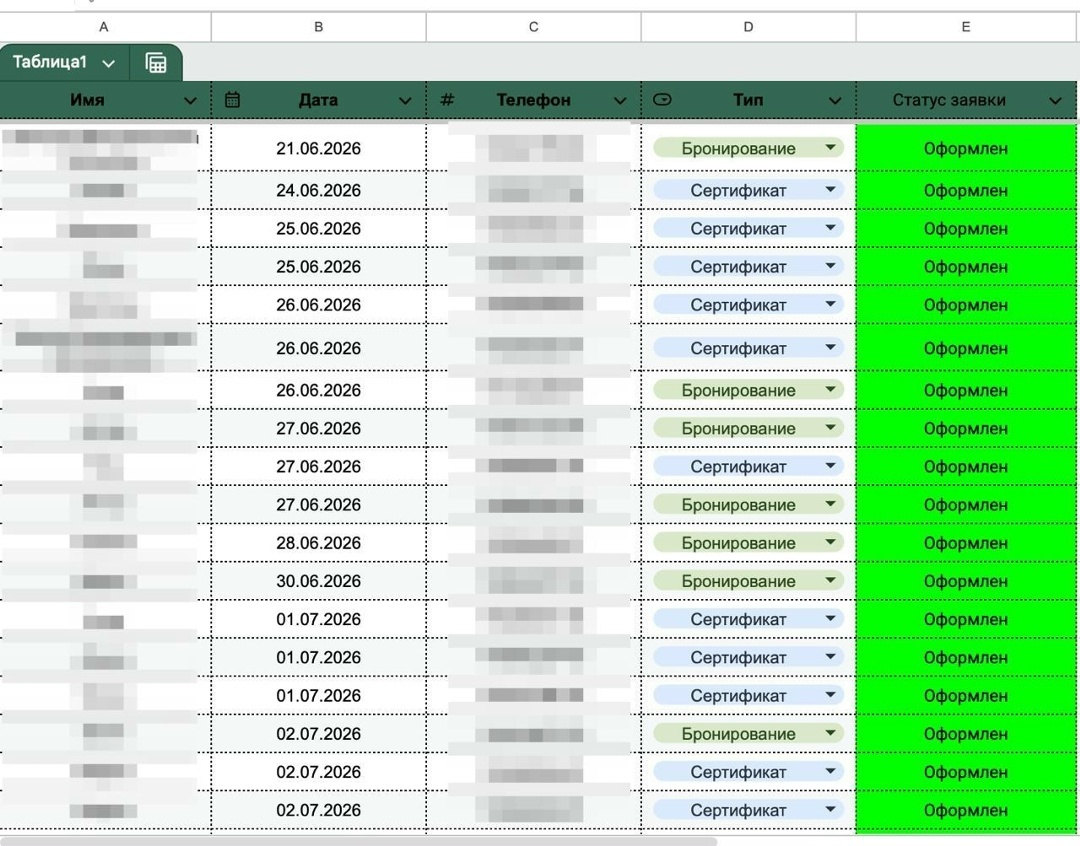The width and height of the screenshot is (1080, 846).
Task: Select column D header
Action: (748, 27)
